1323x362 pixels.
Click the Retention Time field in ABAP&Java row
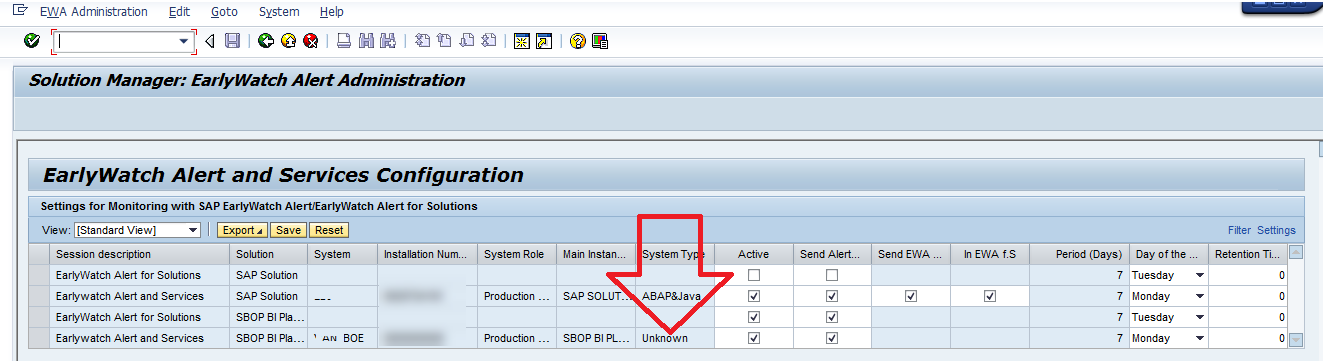(1248, 296)
